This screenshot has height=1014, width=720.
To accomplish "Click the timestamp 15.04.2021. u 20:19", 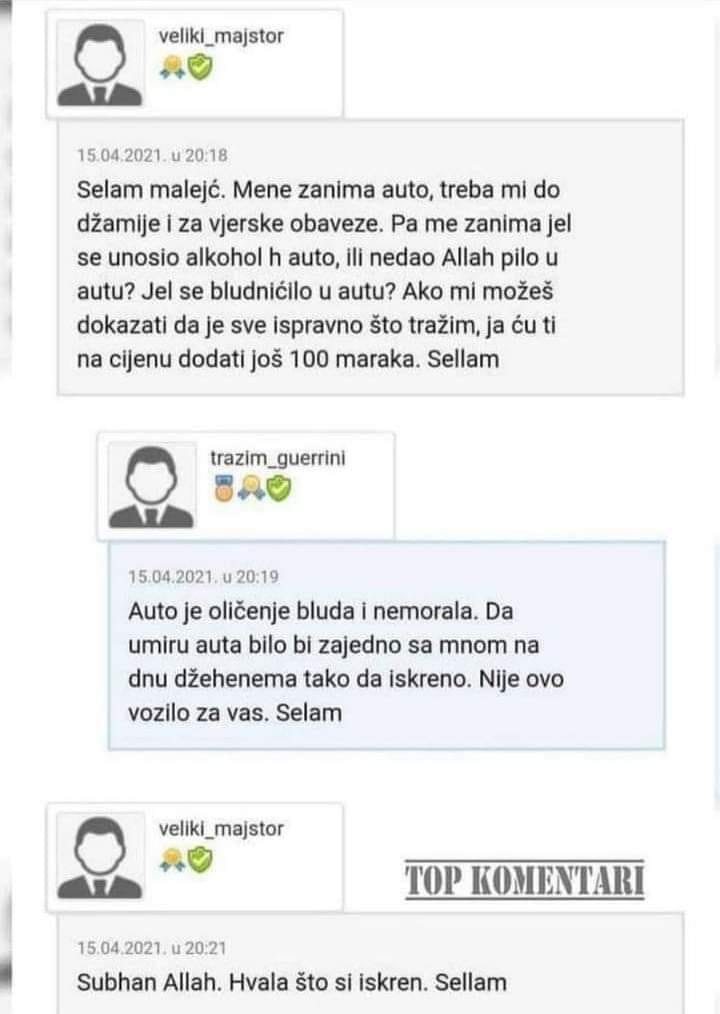I will click(x=202, y=576).
